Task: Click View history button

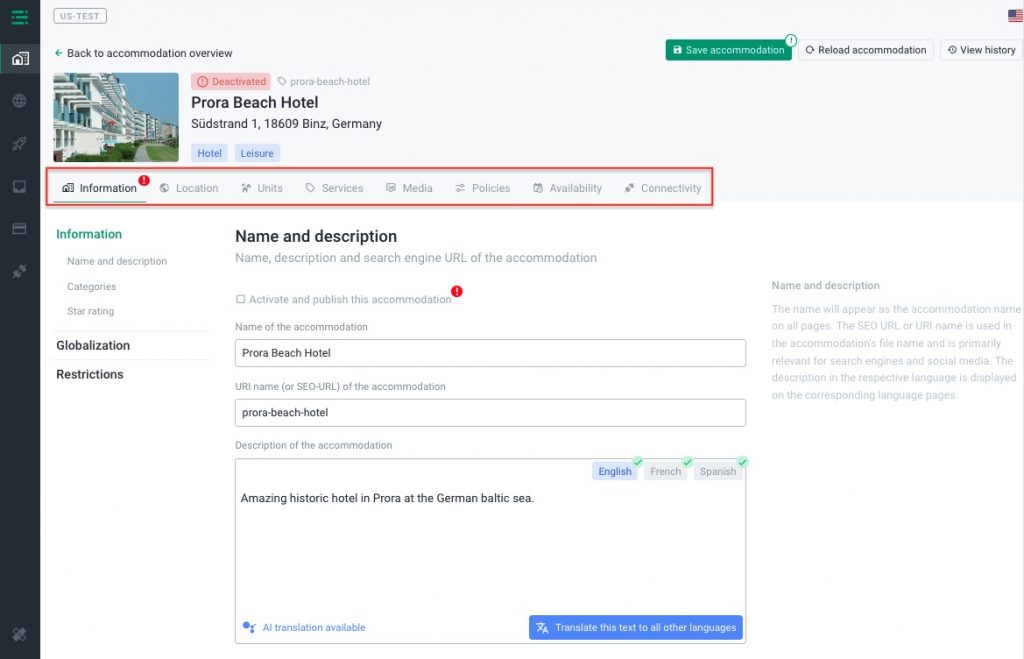Action: (x=982, y=50)
